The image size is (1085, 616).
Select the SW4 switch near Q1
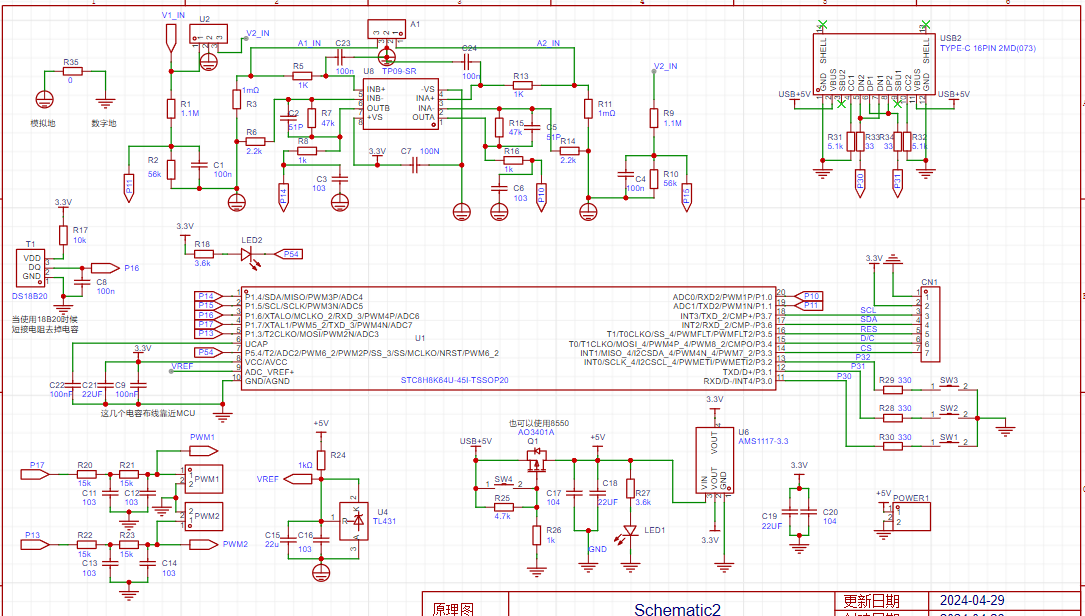503,487
